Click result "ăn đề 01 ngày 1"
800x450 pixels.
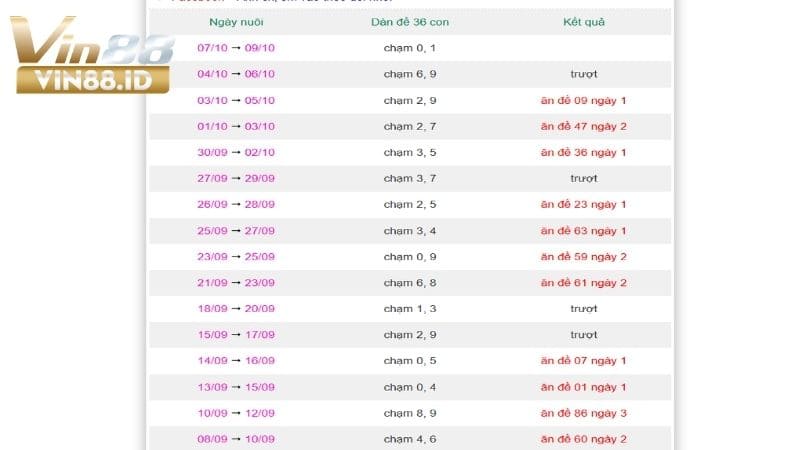(583, 387)
